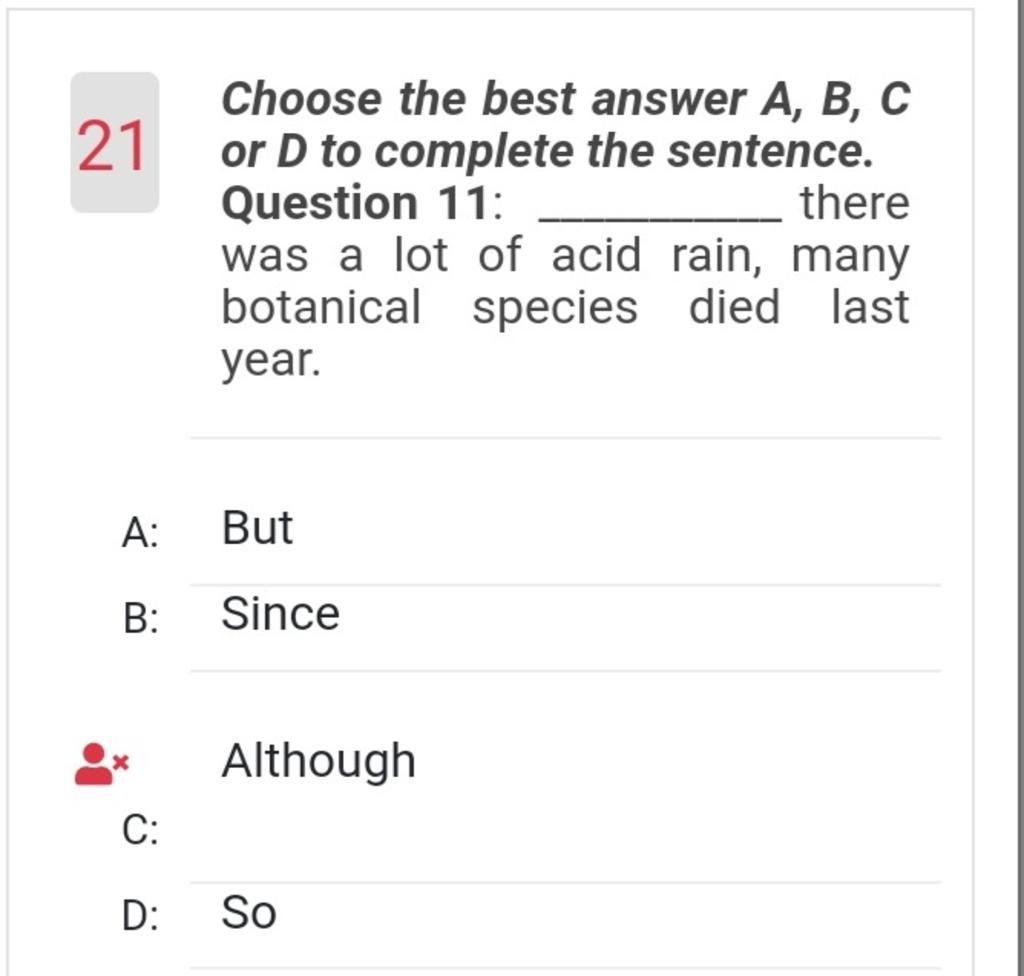Click the 'Question 11' bold heading
1024x976 pixels.
point(355,203)
